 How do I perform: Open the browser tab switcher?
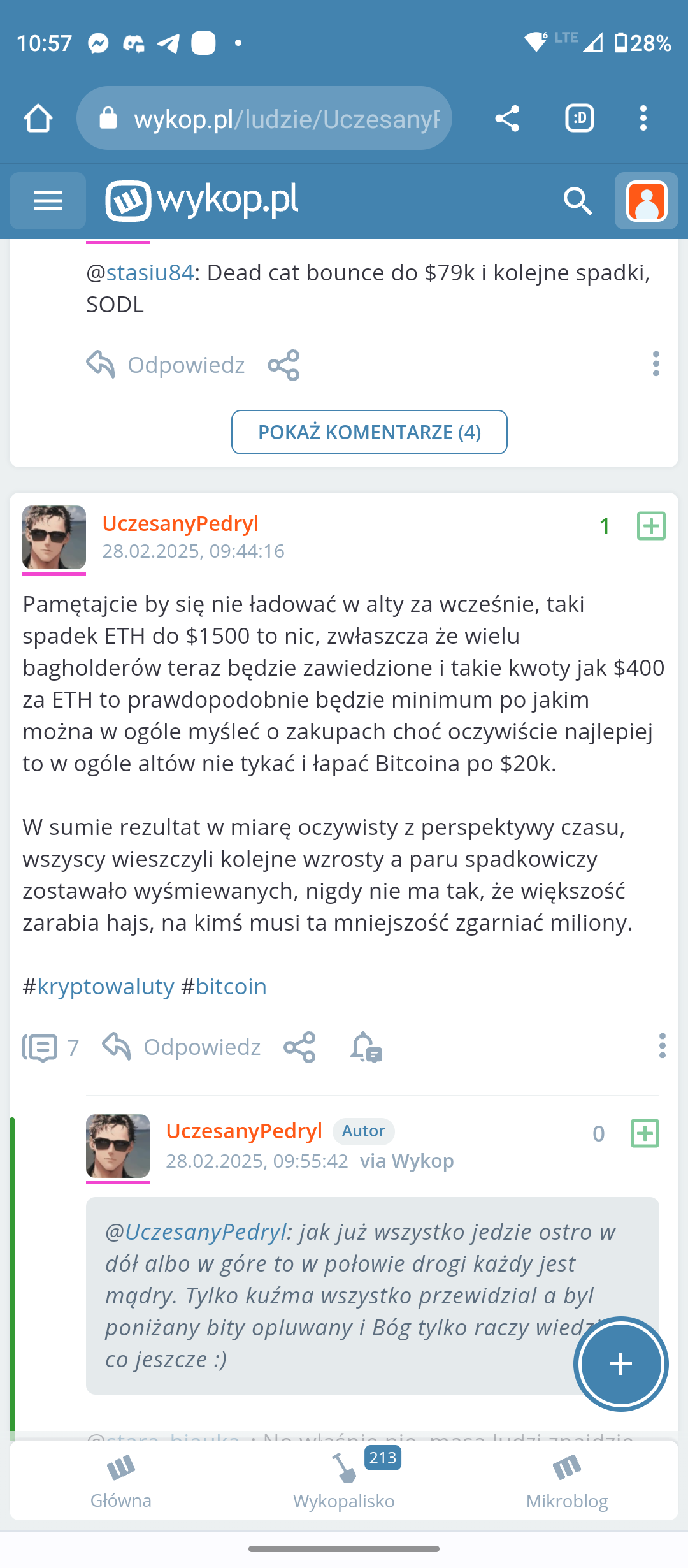[x=579, y=119]
